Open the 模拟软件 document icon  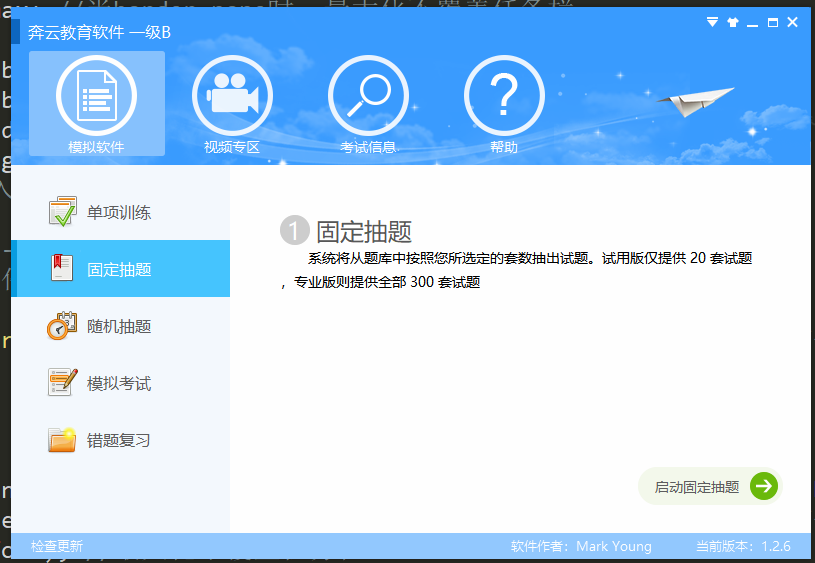pyautogui.click(x=97, y=97)
